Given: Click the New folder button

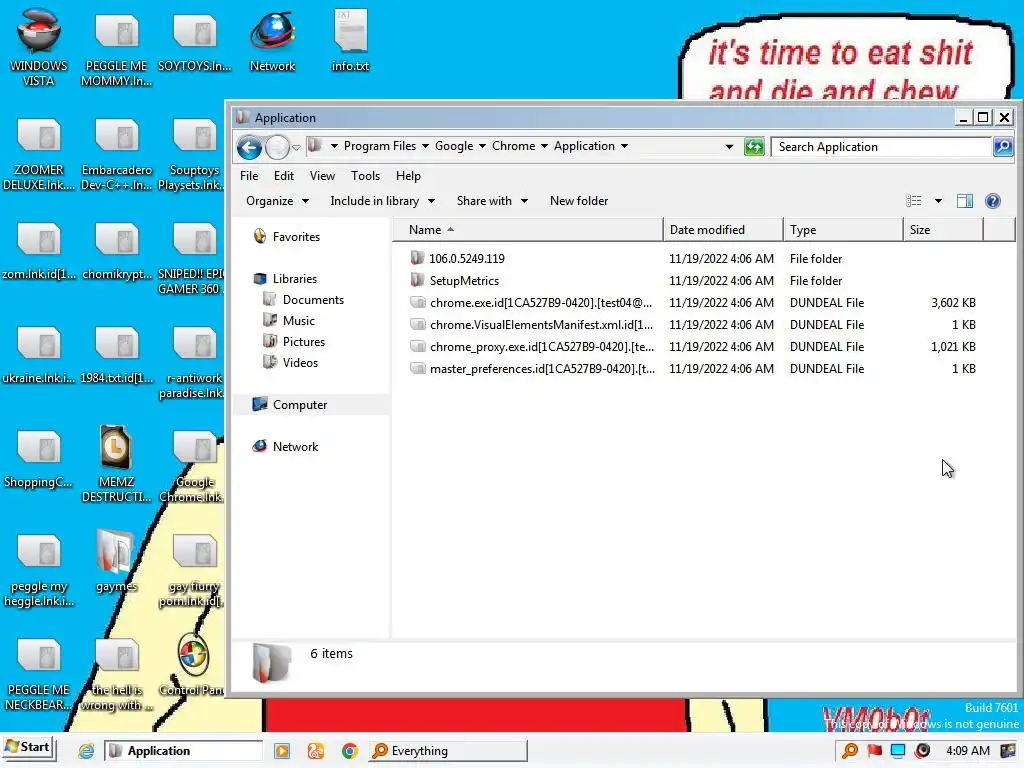Looking at the screenshot, I should coord(579,201).
